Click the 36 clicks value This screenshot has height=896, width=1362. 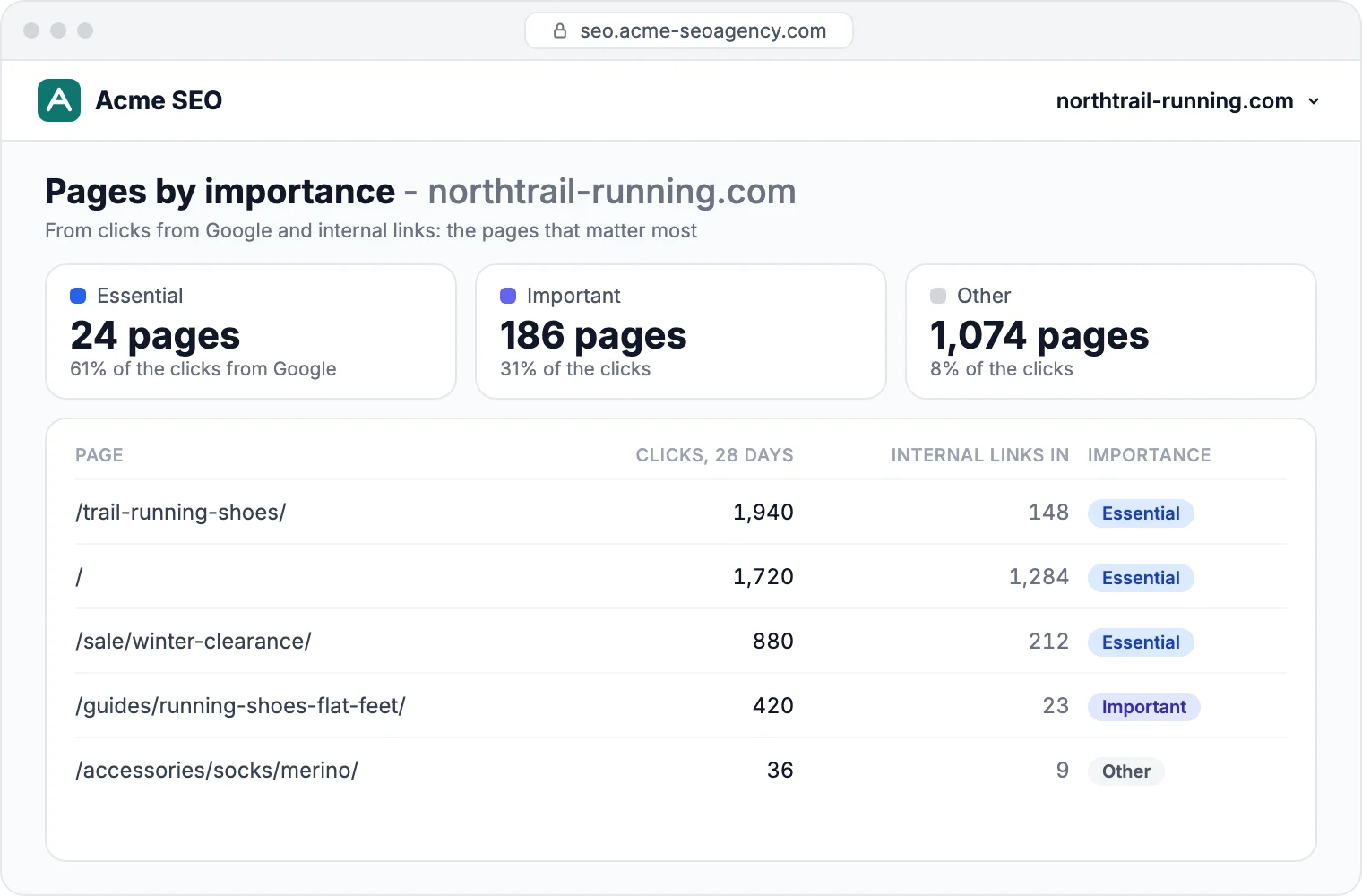point(780,771)
